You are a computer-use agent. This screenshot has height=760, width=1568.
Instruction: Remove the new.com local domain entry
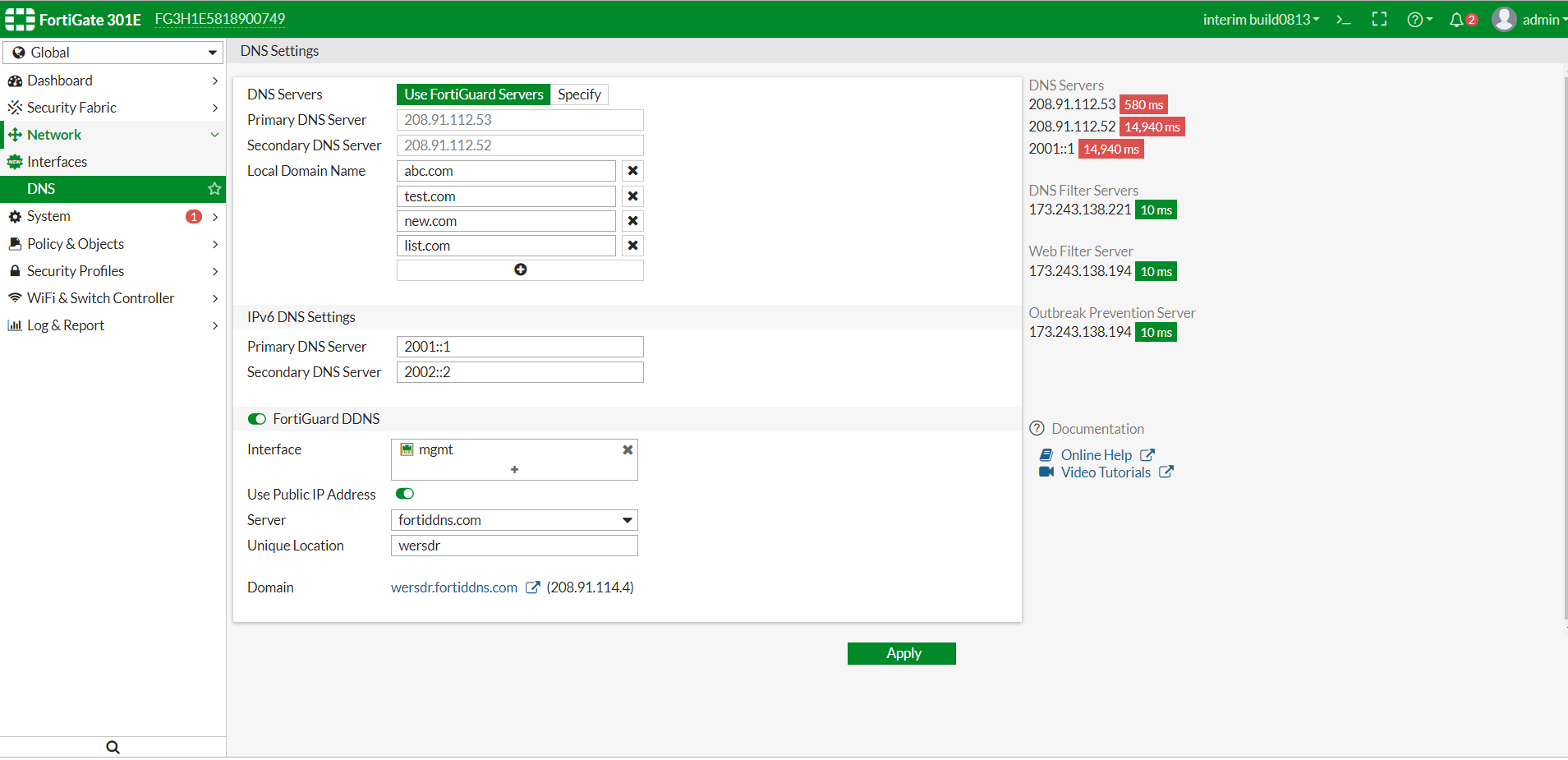[x=632, y=221]
